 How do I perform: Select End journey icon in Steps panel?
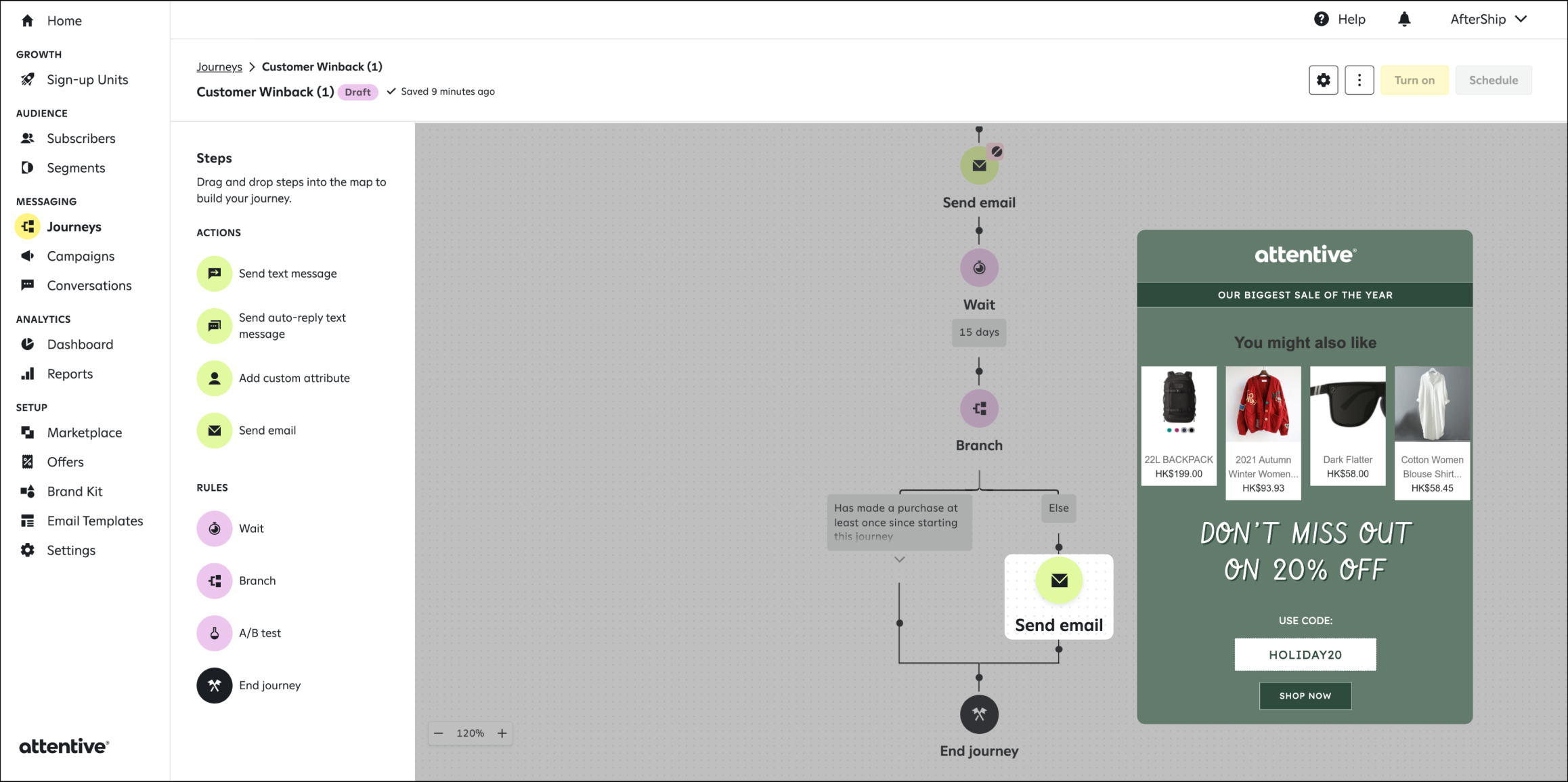pos(215,685)
